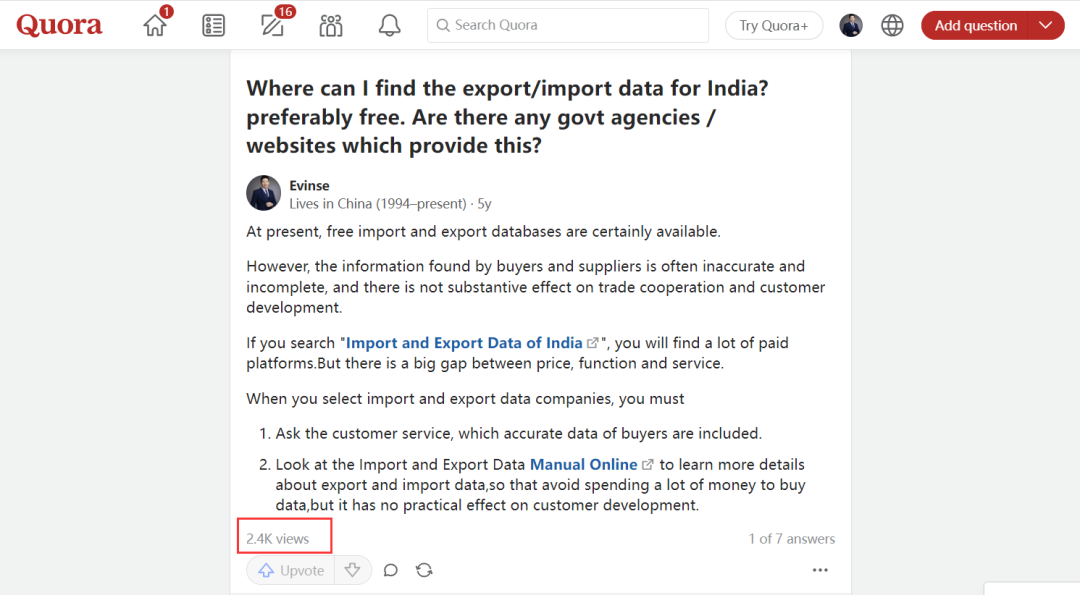Image resolution: width=1080 pixels, height=595 pixels.
Task: Open the Answer pencil icon
Action: (x=272, y=25)
